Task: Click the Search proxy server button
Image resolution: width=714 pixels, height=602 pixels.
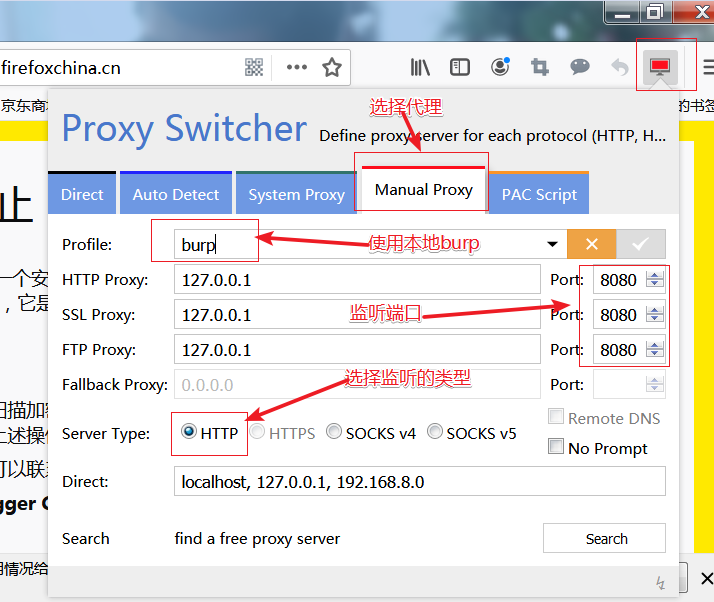Action: 604,538
